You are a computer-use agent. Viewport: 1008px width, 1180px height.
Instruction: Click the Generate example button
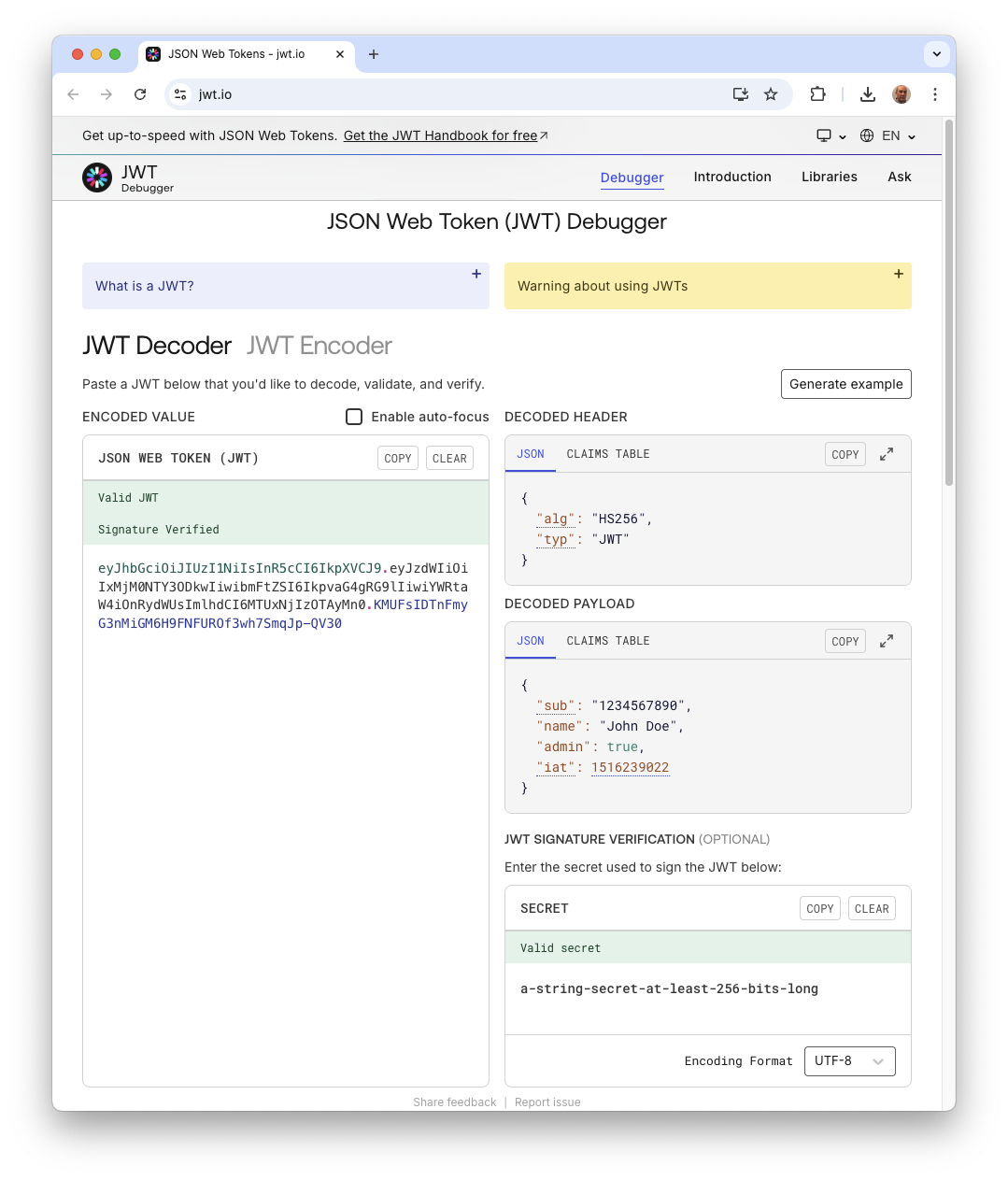846,384
